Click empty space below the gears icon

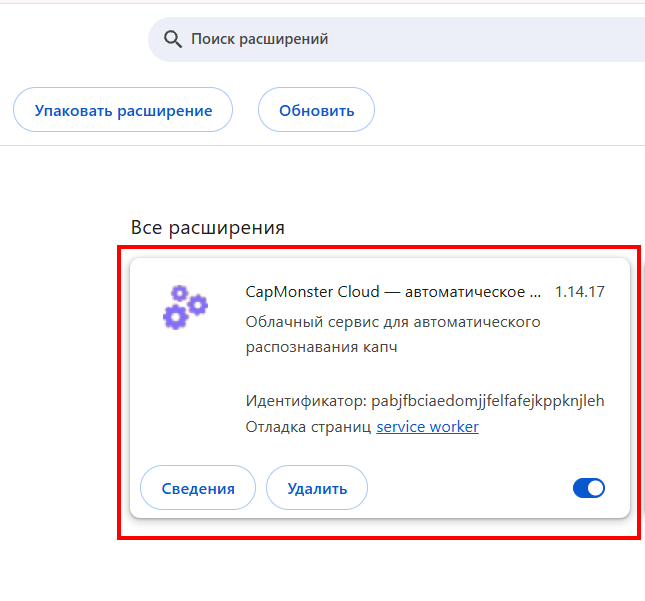click(x=185, y=391)
